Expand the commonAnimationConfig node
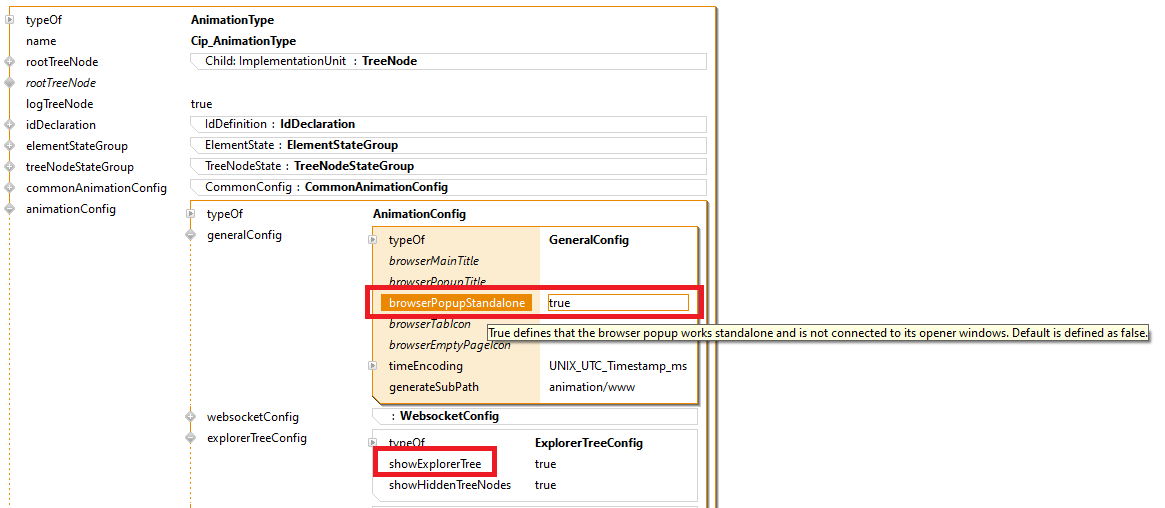The image size is (1165, 508). pos(10,188)
